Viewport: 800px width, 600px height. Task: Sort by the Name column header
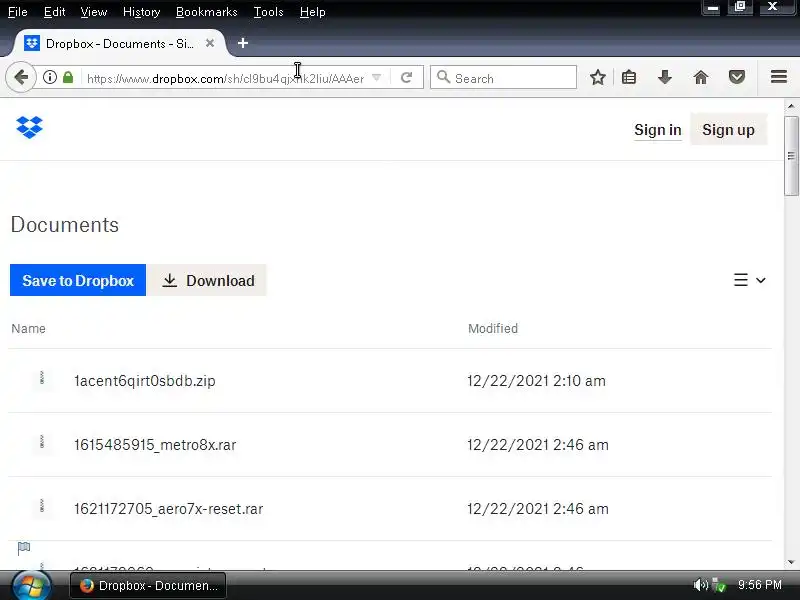29,329
